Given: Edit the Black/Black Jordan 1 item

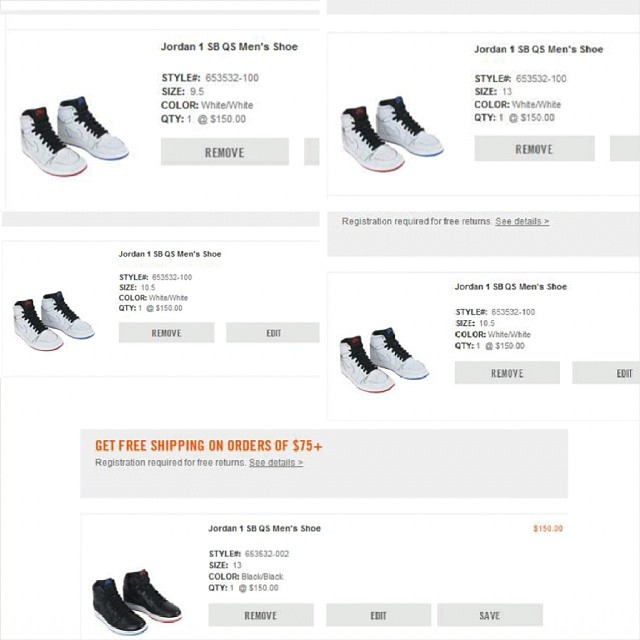Looking at the screenshot, I should 378,615.
